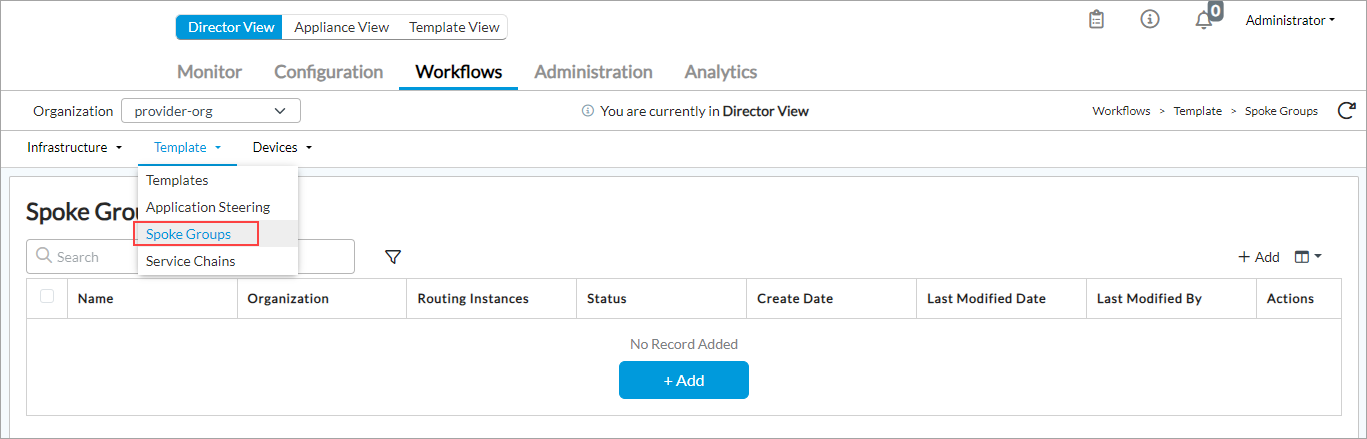Open the column chooser icon
Viewport: 1367px width, 439px height.
coord(1307,257)
